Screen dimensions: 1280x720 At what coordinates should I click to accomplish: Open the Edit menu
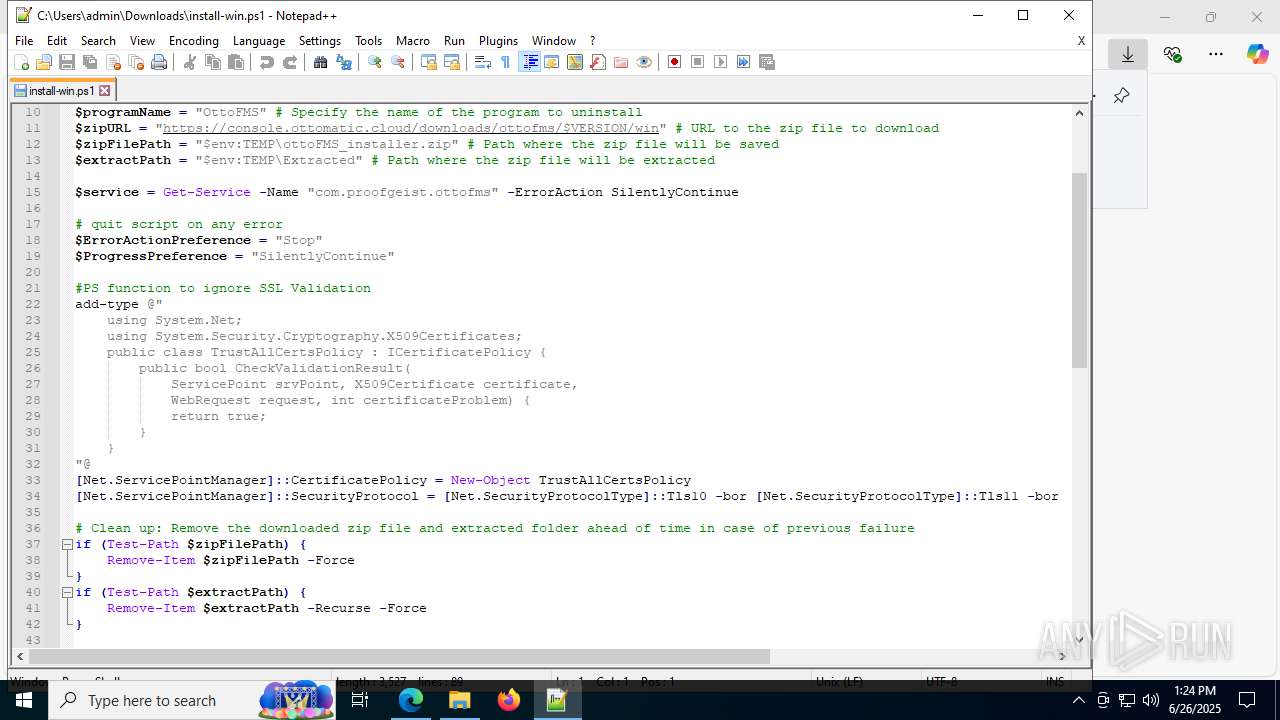point(57,41)
